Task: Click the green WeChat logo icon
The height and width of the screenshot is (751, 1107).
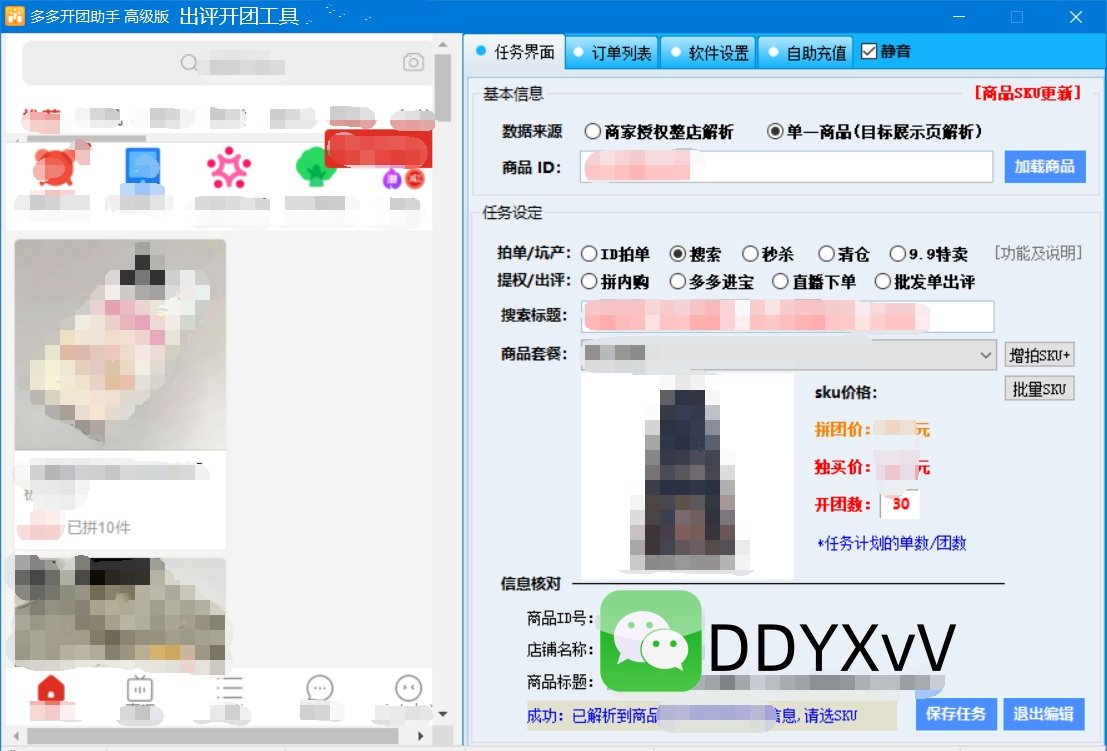Action: [x=651, y=641]
